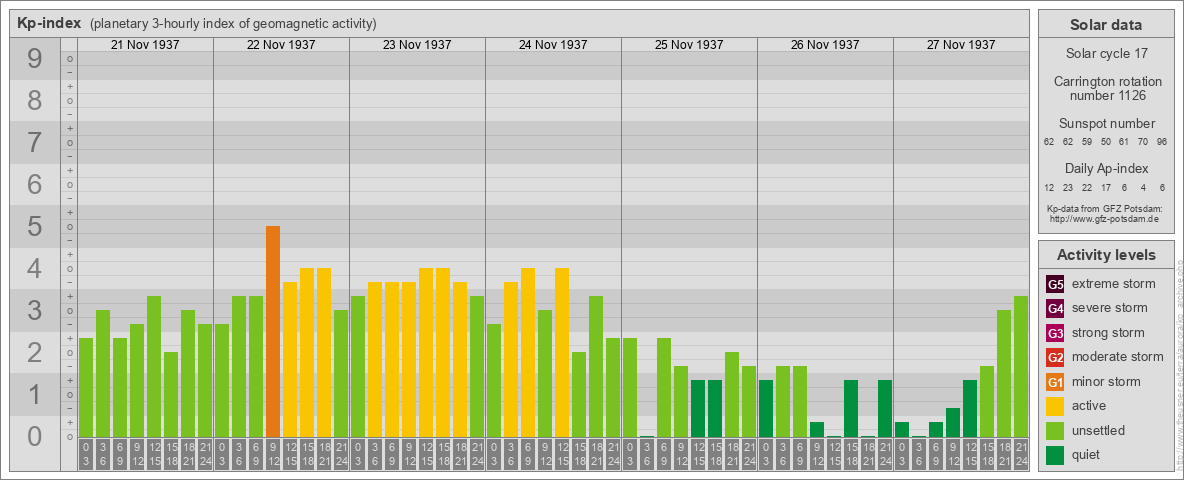1184x480 pixels.
Task: Click sunspot number value 96
Action: 1161,142
